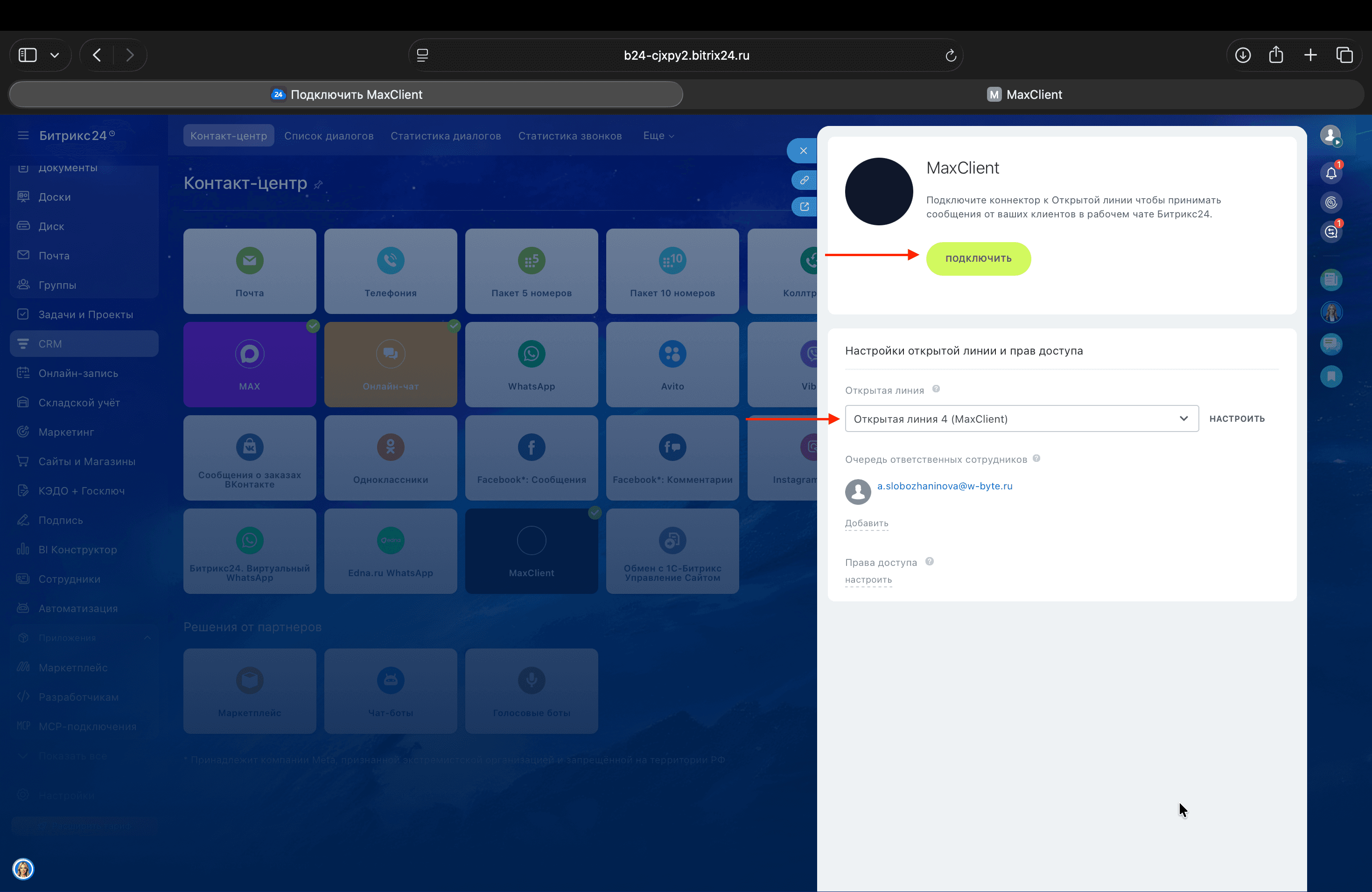Switch to the MaxClient browser tab
1372x892 pixels.
(x=1024, y=95)
